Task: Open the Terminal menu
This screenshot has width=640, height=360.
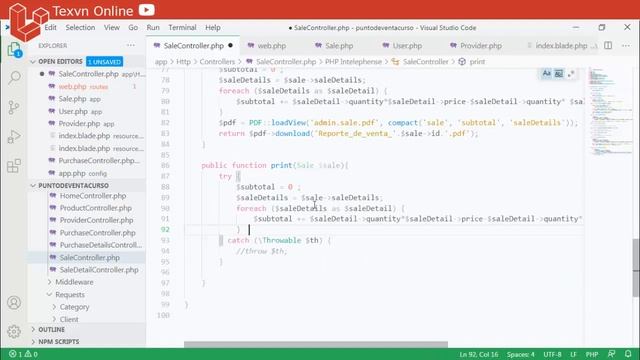Action: click(x=182, y=27)
